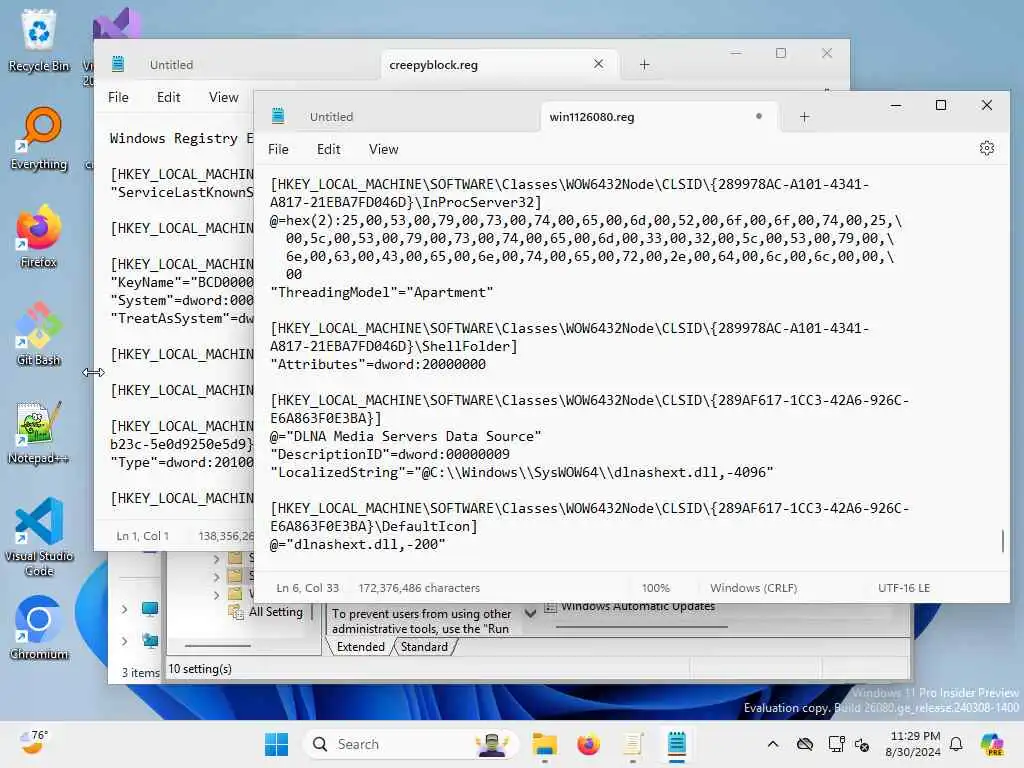Image resolution: width=1024 pixels, height=768 pixels.
Task: Click the network display icon in system tray
Action: pyautogui.click(x=836, y=744)
